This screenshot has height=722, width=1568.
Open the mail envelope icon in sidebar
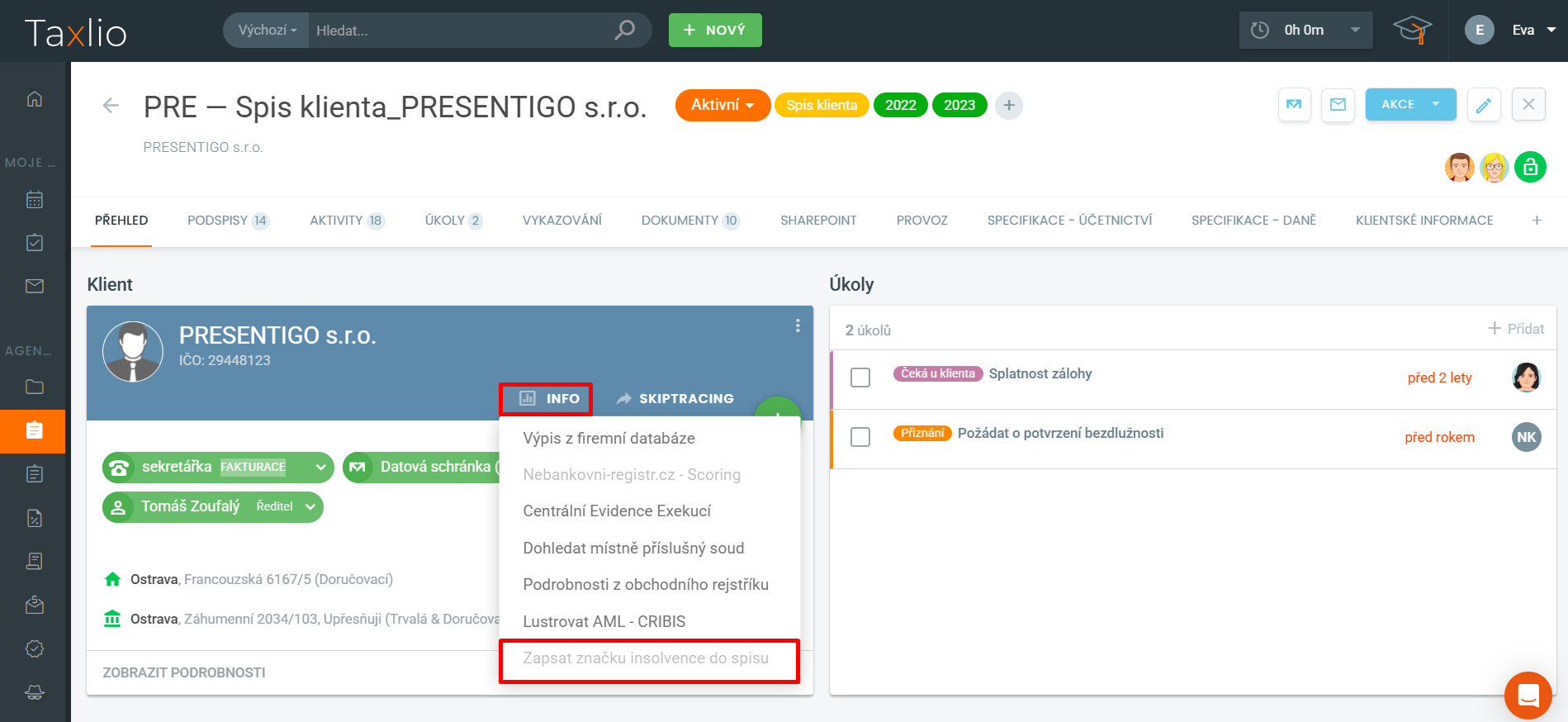tap(35, 286)
